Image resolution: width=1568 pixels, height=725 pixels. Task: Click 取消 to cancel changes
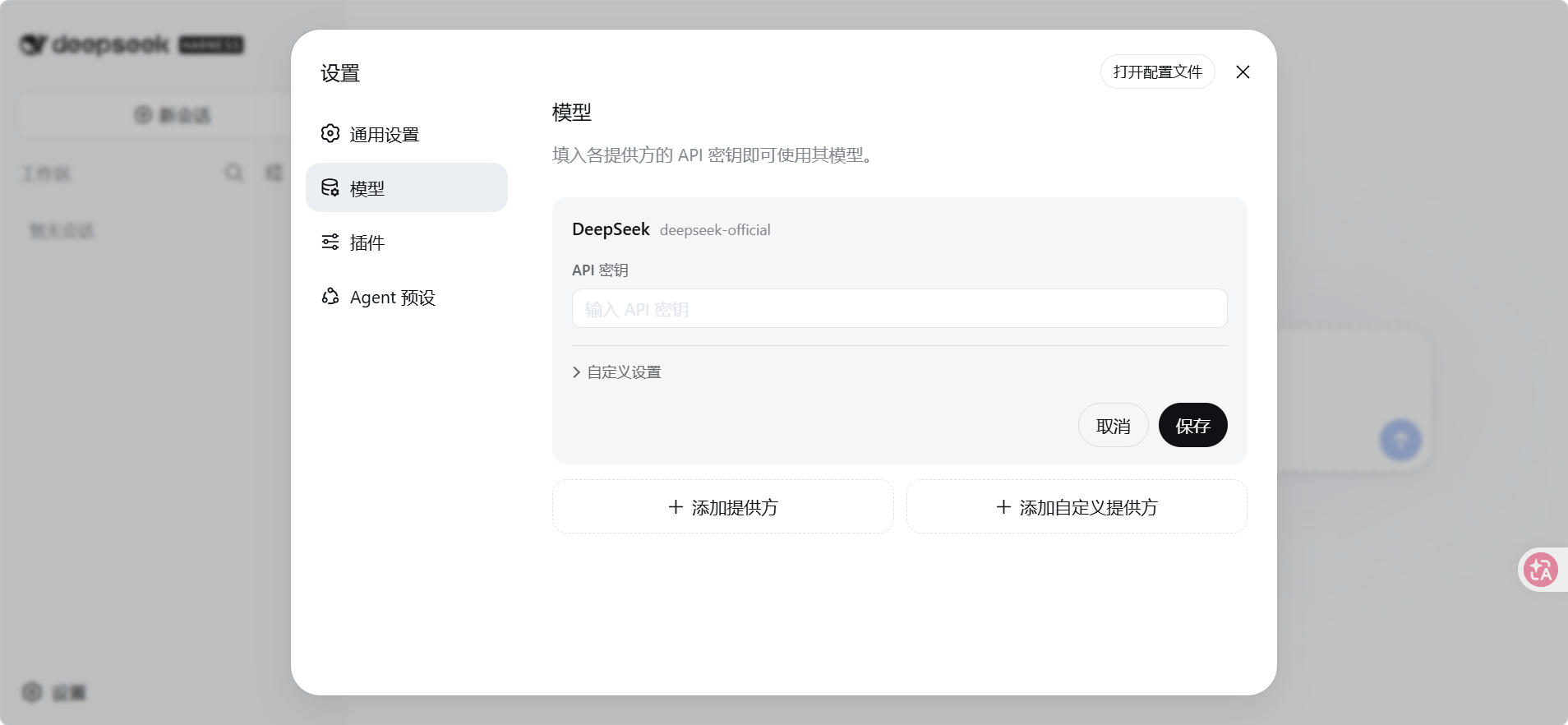click(x=1113, y=425)
